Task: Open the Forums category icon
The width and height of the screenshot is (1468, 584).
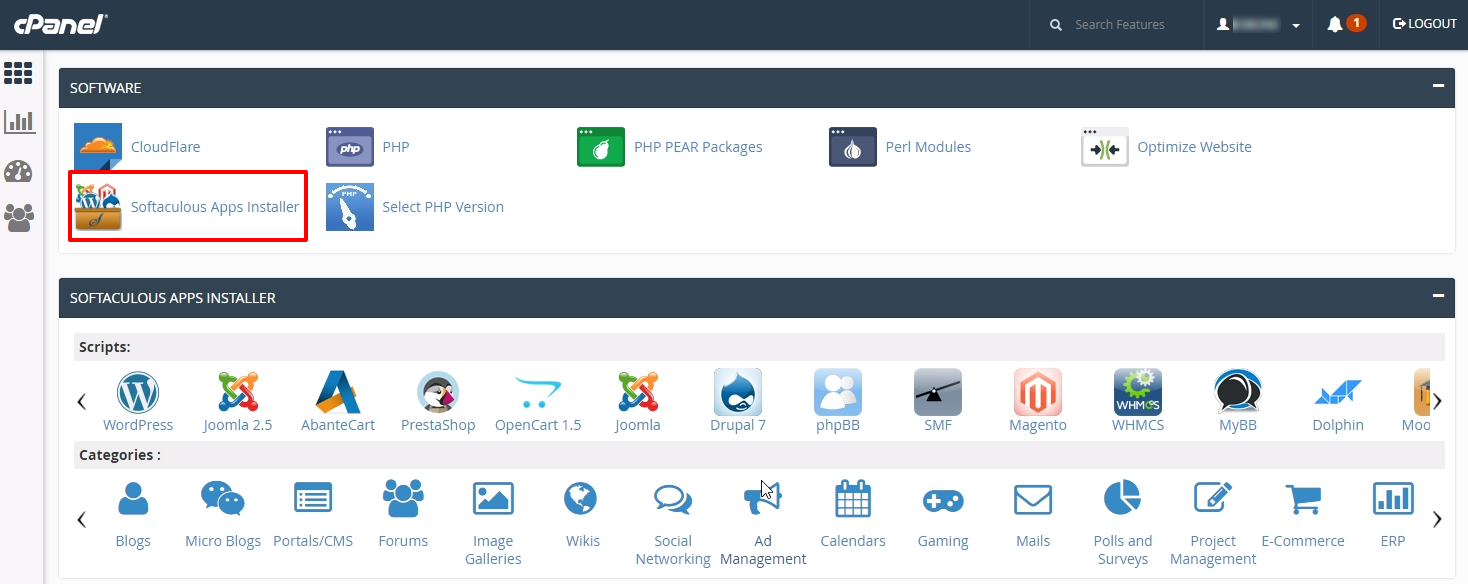Action: pos(403,498)
